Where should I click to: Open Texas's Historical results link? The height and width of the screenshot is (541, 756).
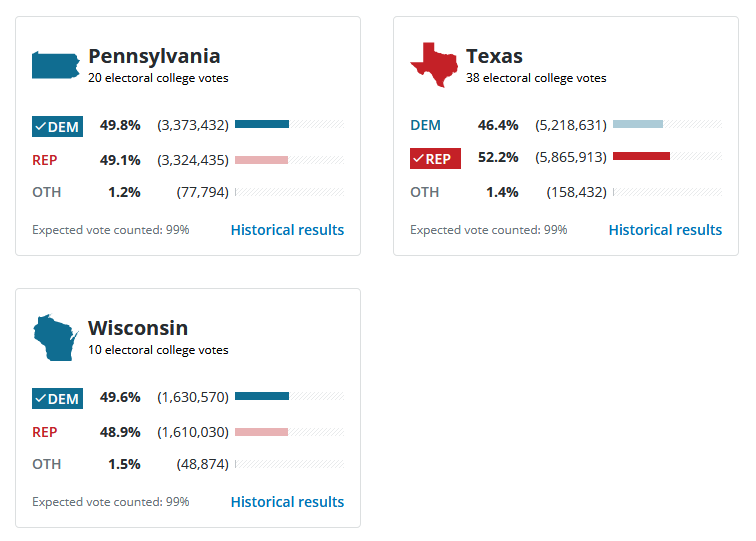pyautogui.click(x=665, y=230)
